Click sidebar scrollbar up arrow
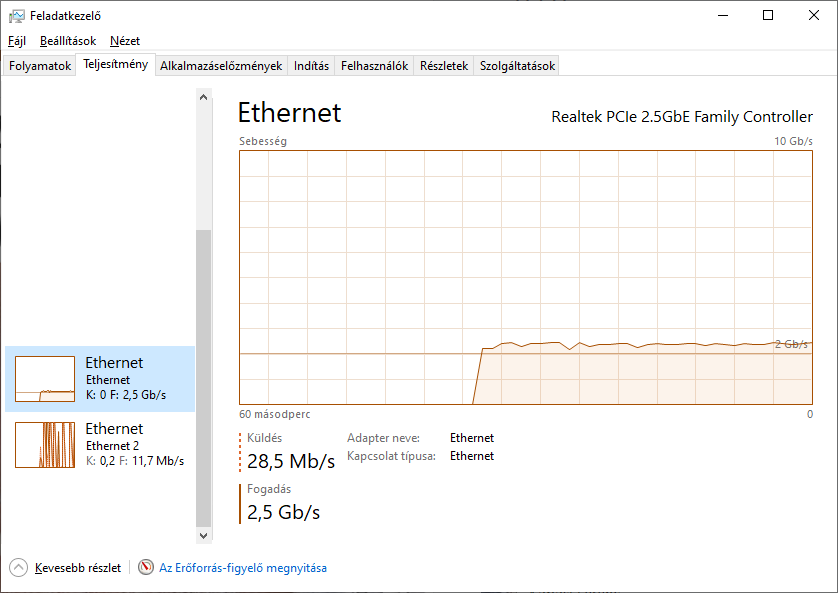The image size is (838, 593). coord(203,97)
